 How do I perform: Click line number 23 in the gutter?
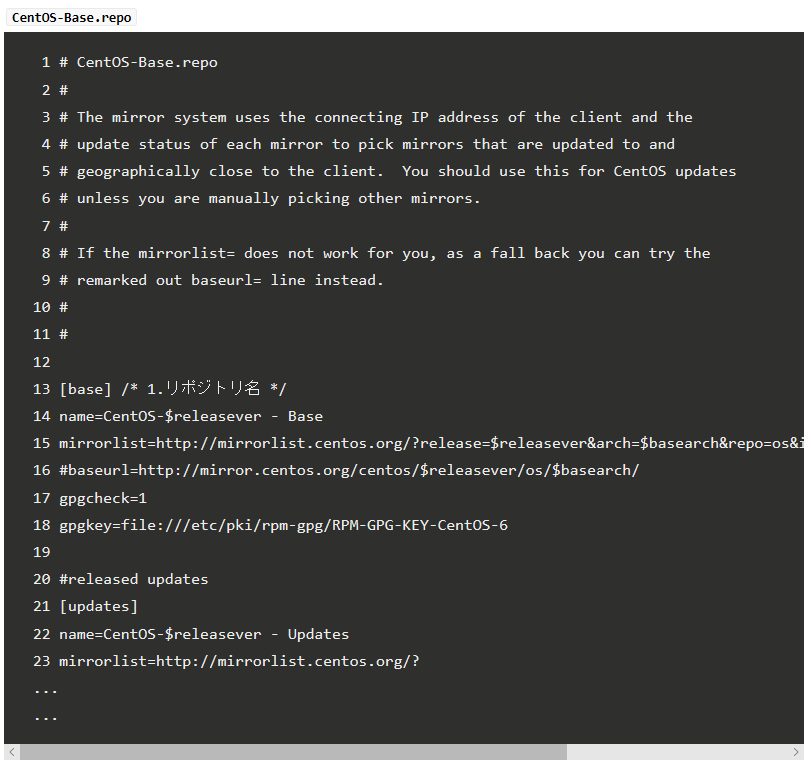pyautogui.click(x=41, y=661)
